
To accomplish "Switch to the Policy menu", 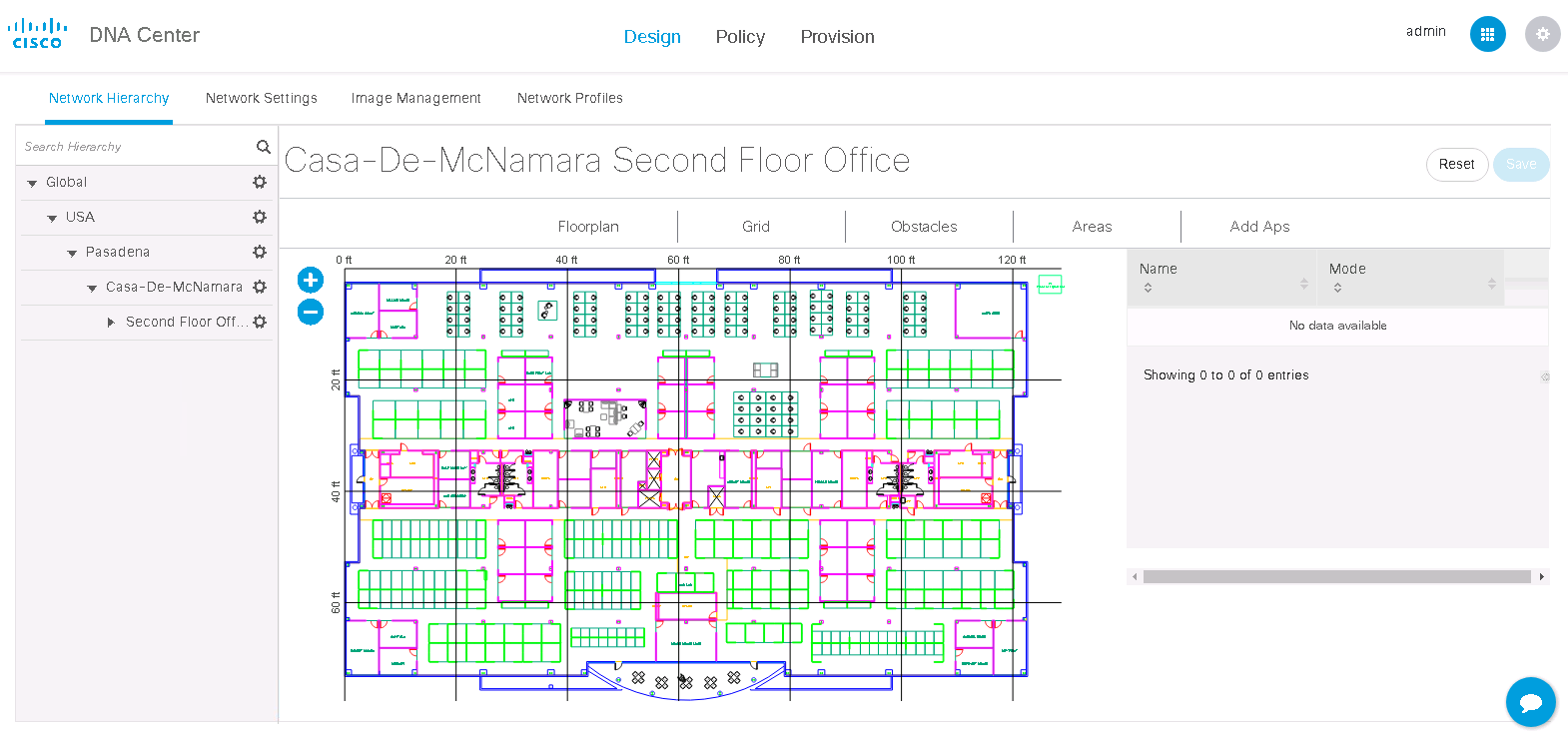I will [x=740, y=37].
